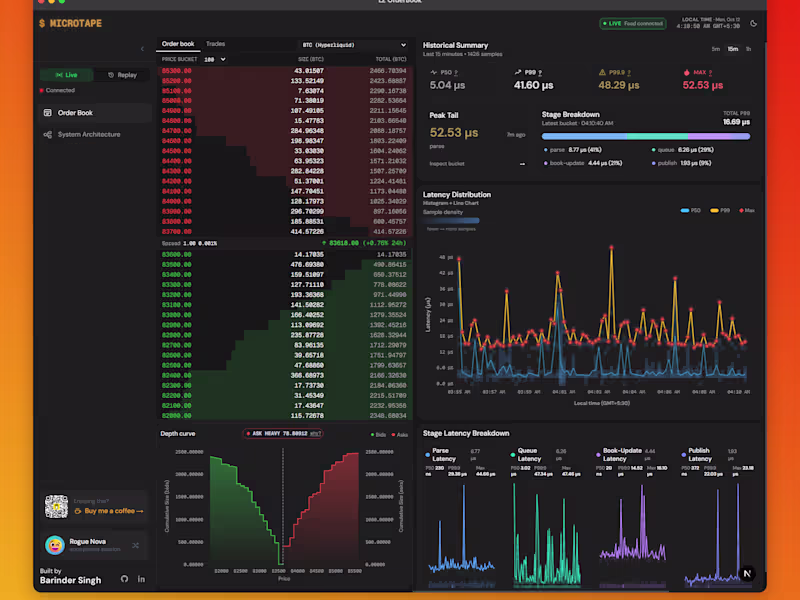Toggle Asks in the depth curve legend
The width and height of the screenshot is (800, 600).
399,435
